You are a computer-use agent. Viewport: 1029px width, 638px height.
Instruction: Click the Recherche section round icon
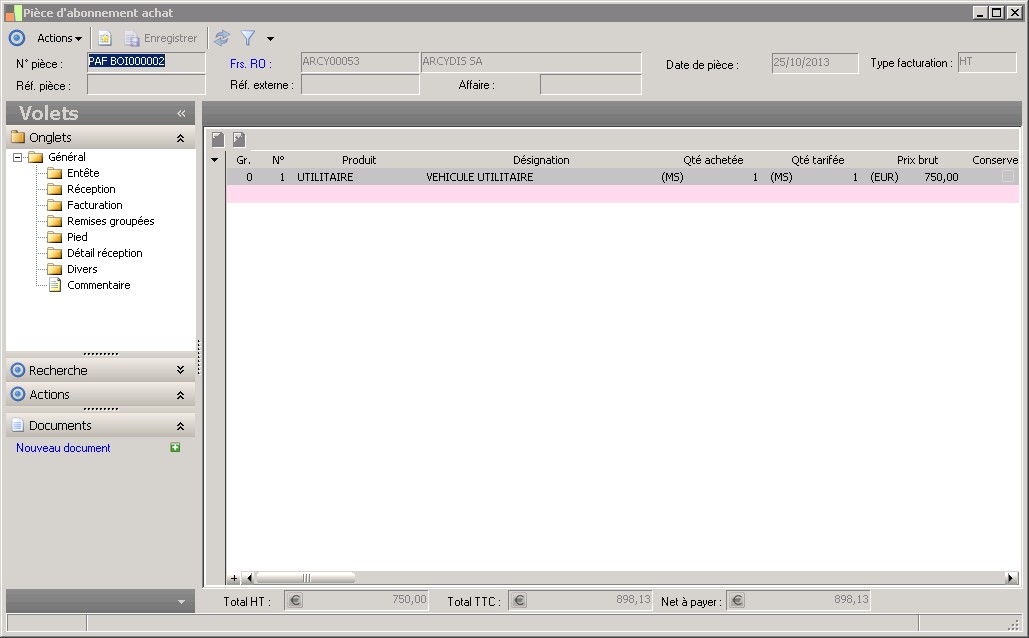[18, 371]
